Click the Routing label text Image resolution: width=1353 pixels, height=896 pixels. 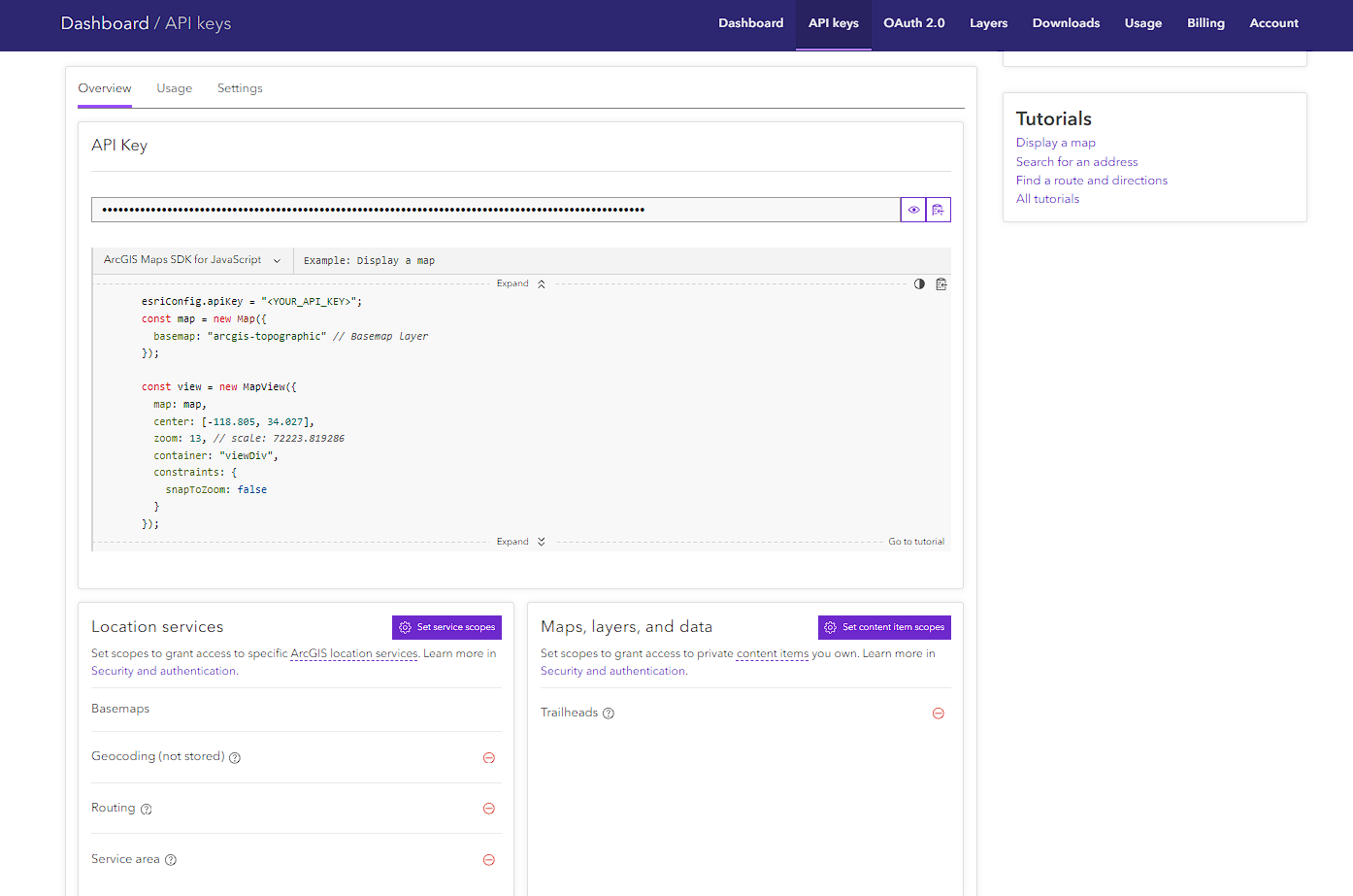(x=114, y=809)
